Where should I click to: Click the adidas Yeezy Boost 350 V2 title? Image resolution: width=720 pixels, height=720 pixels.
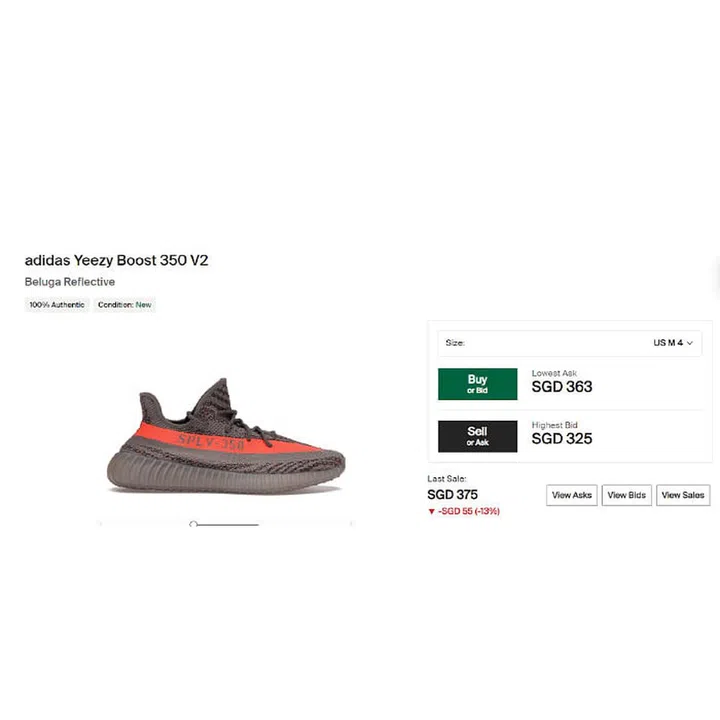117,260
